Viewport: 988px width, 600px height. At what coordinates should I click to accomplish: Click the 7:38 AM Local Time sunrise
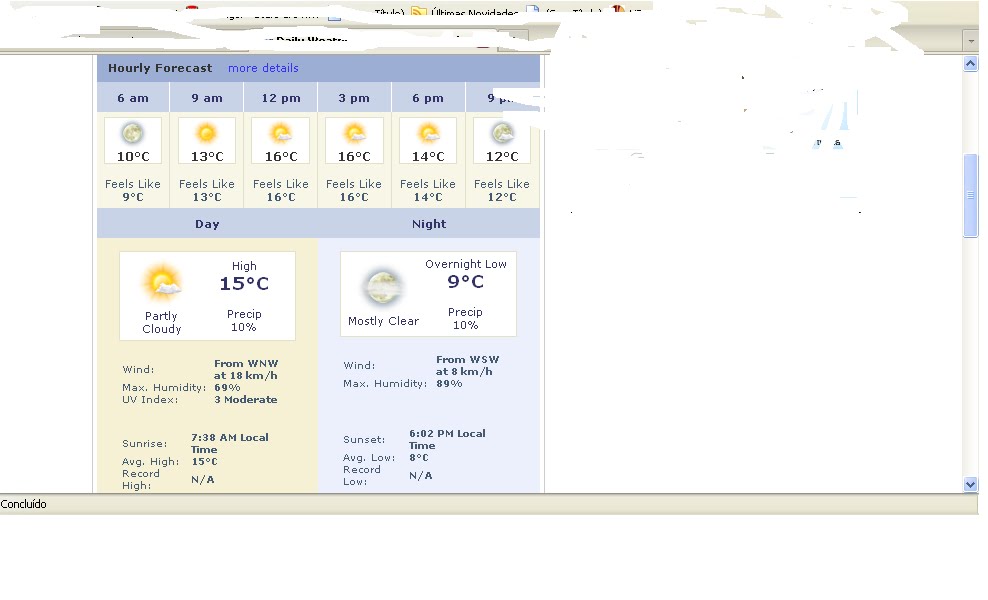coord(229,443)
